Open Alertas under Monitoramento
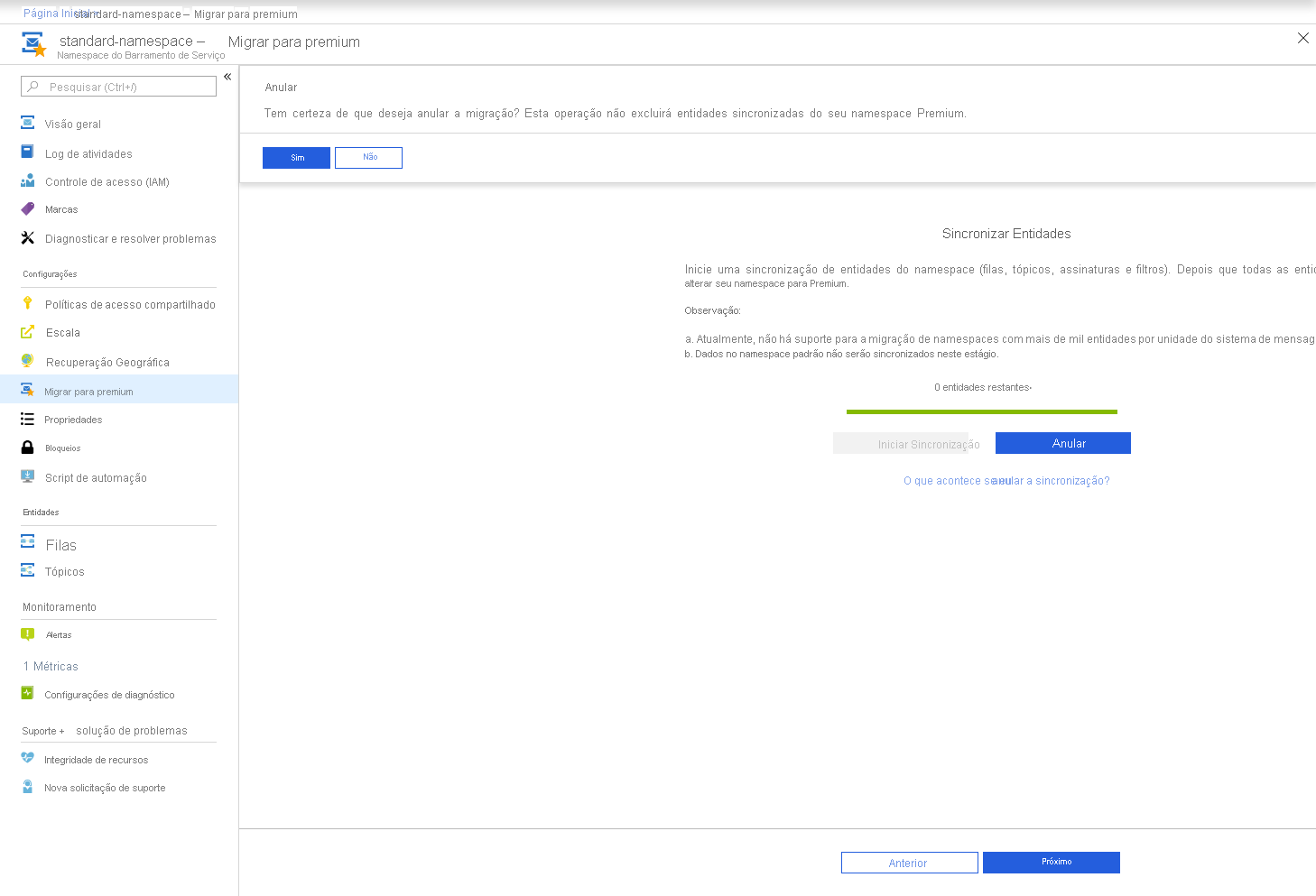Screen dimensions: 1316x896 point(59,635)
